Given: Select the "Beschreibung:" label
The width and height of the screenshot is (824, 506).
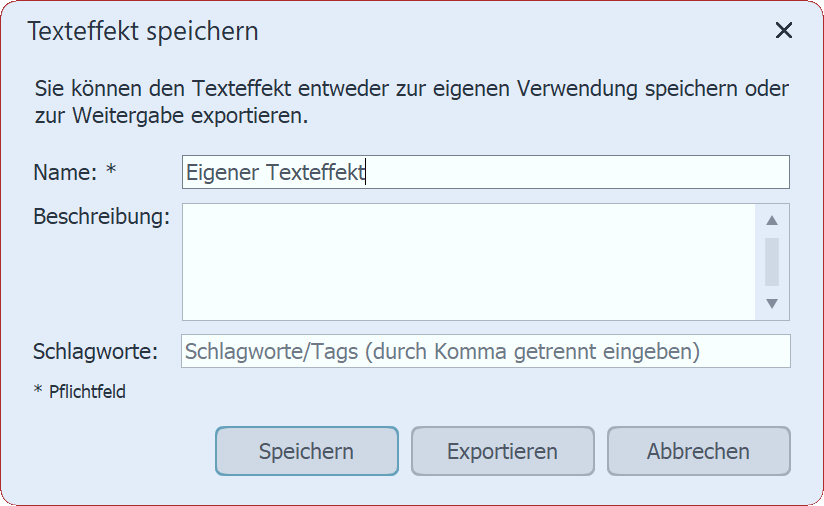Looking at the screenshot, I should coord(101,216).
